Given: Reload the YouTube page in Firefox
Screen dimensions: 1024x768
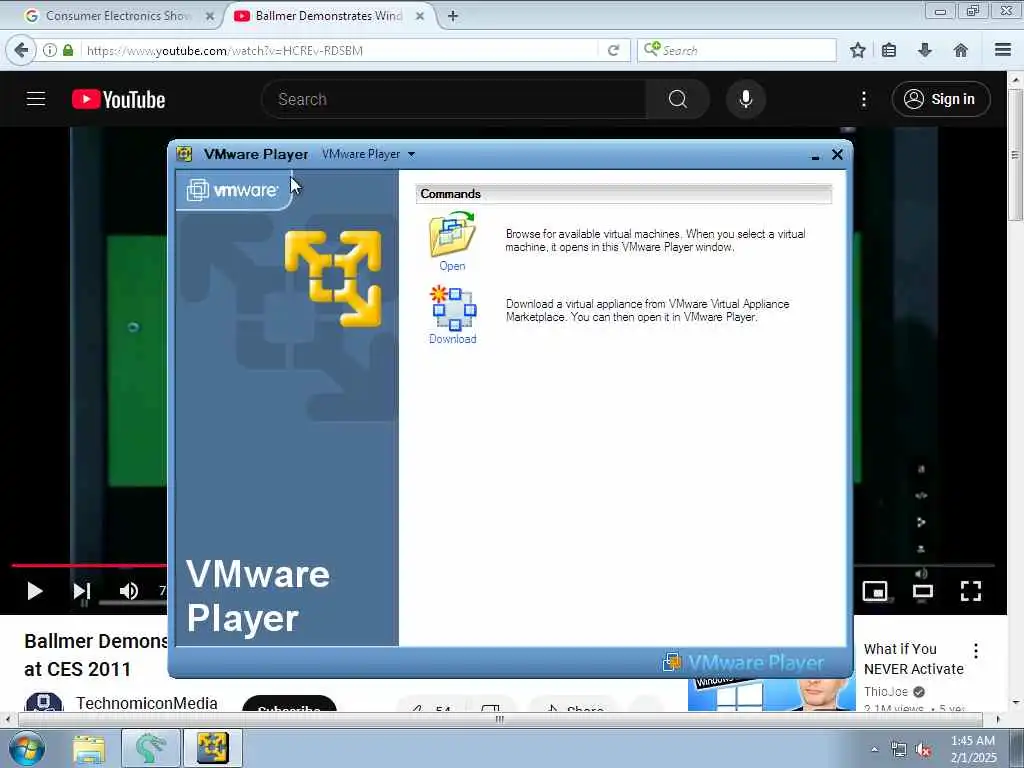Looking at the screenshot, I should [613, 50].
